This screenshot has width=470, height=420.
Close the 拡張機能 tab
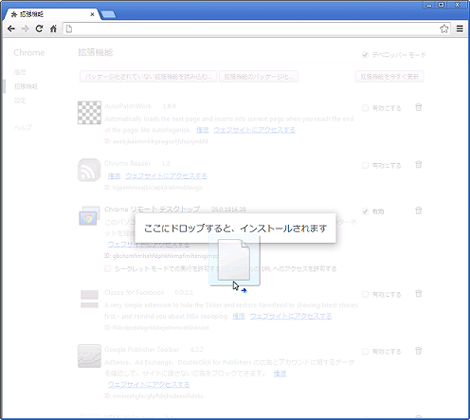[x=92, y=14]
